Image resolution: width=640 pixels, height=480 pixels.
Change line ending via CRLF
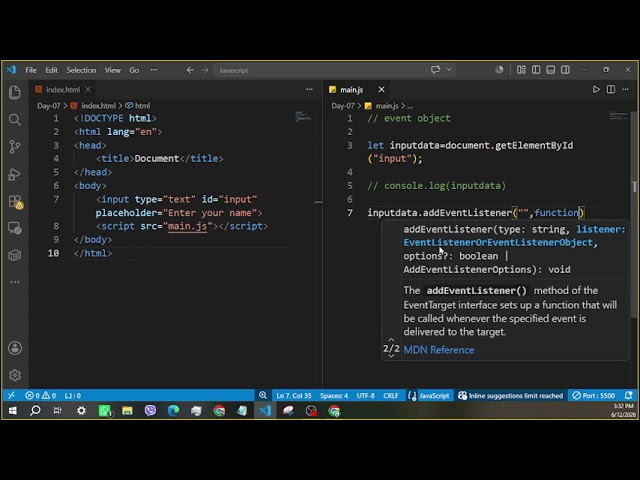[391, 396]
